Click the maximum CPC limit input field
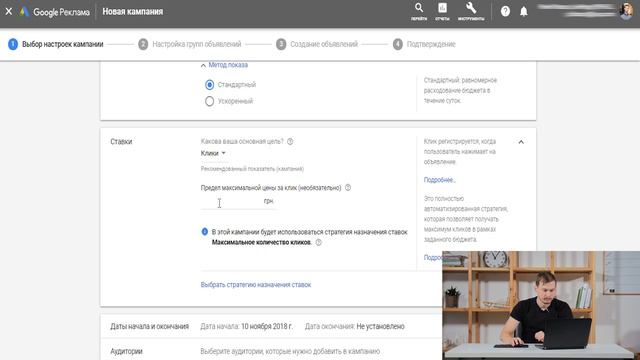Viewport: 640px width, 360px height. click(238, 202)
